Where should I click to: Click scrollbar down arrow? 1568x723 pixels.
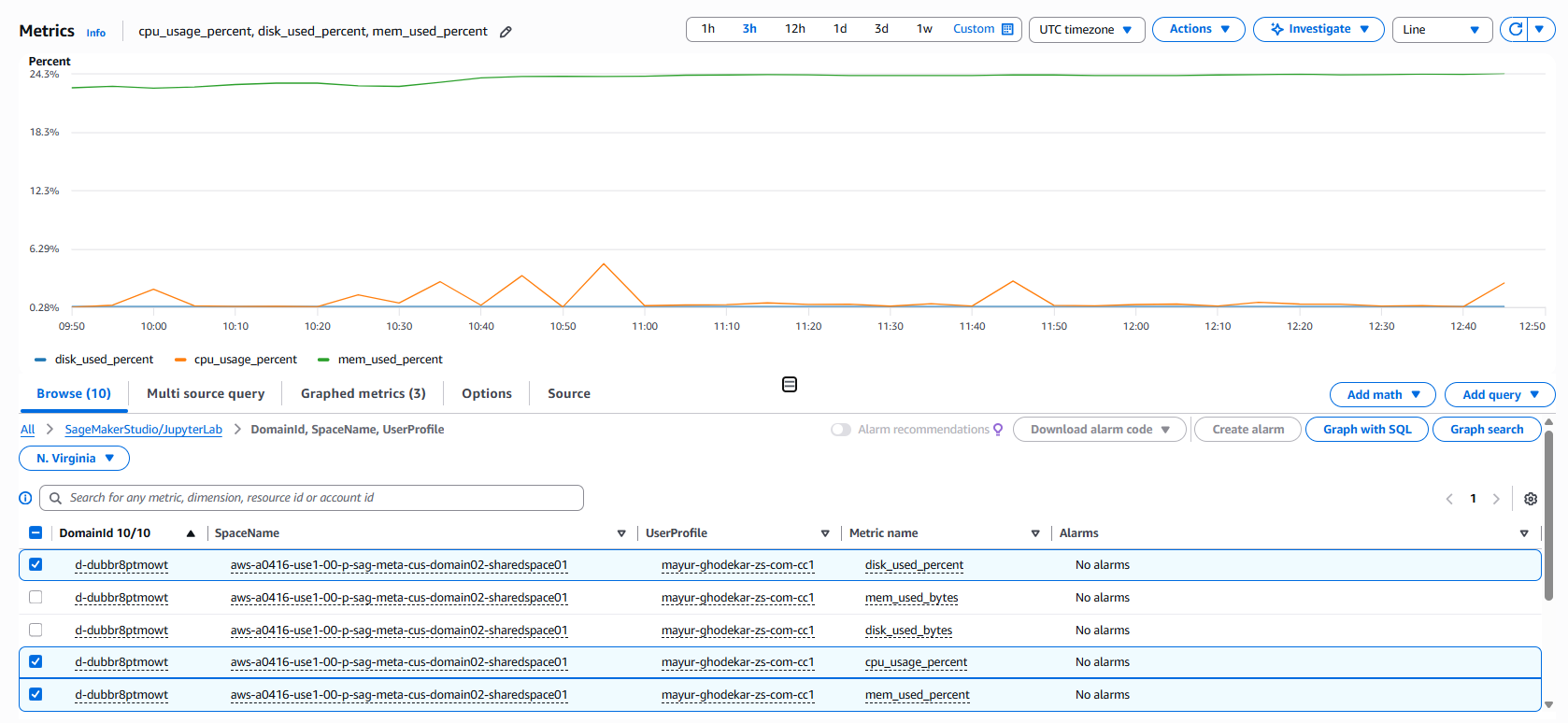coord(1548,705)
